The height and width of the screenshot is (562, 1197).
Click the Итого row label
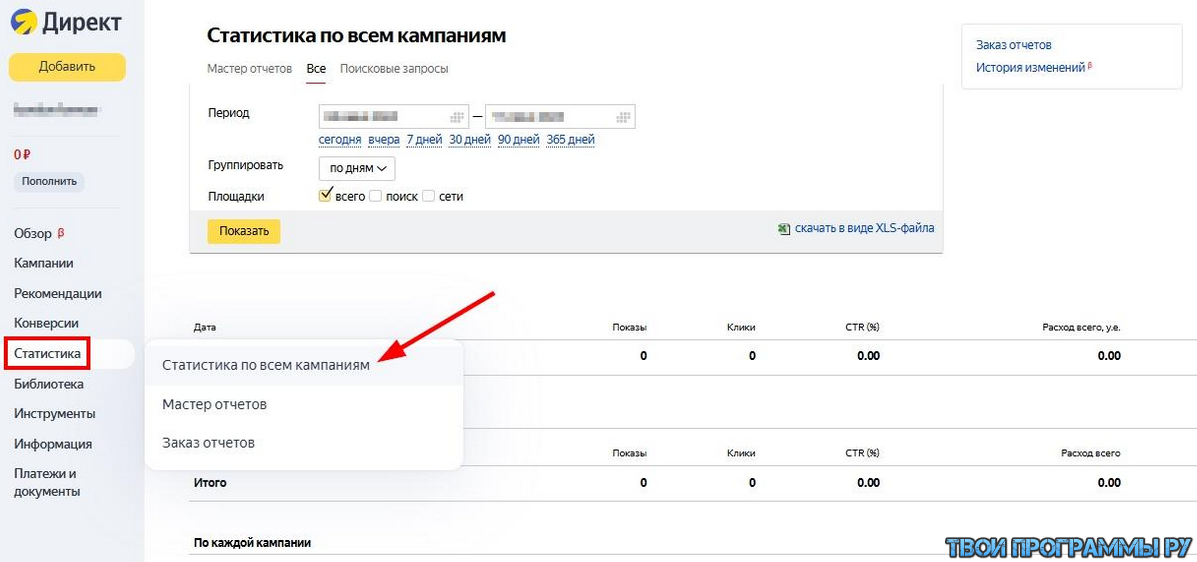pyautogui.click(x=210, y=483)
